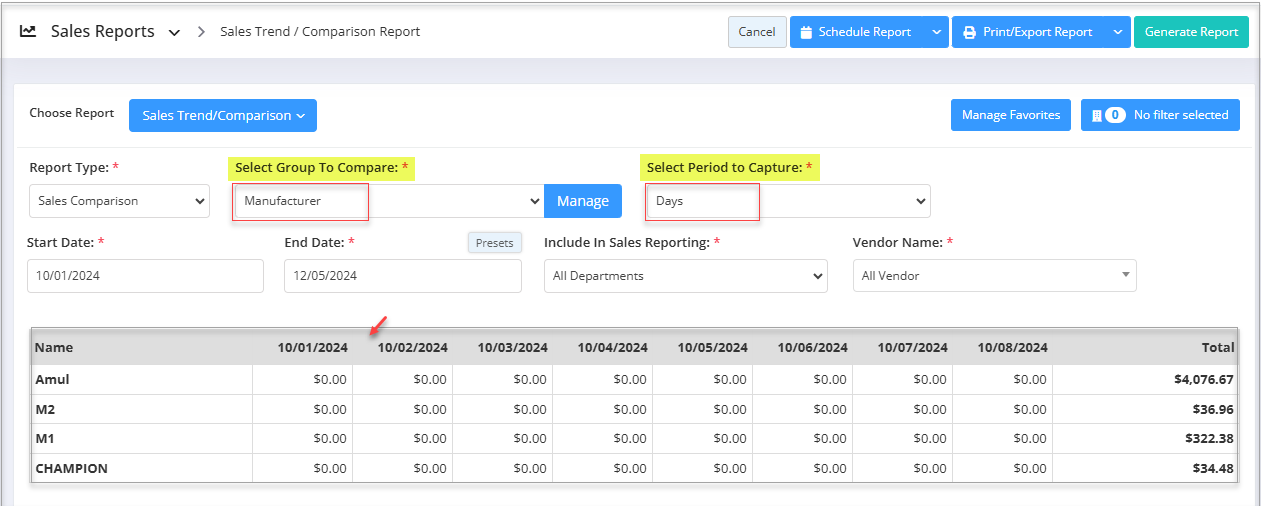Click the Sales Trend / Comparison Report breadcrumb
Image resolution: width=1261 pixels, height=506 pixels.
point(320,32)
